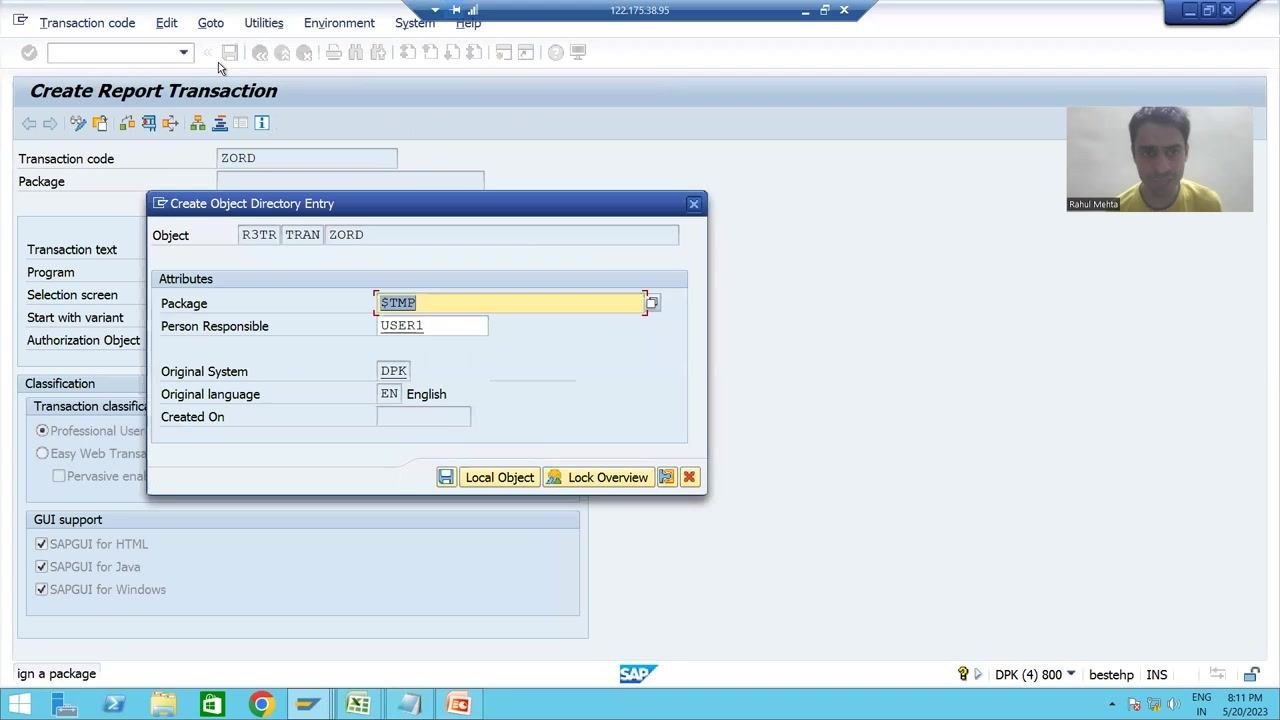Cancel the dialog with the red X icon
The image size is (1280, 720).
tap(689, 478)
